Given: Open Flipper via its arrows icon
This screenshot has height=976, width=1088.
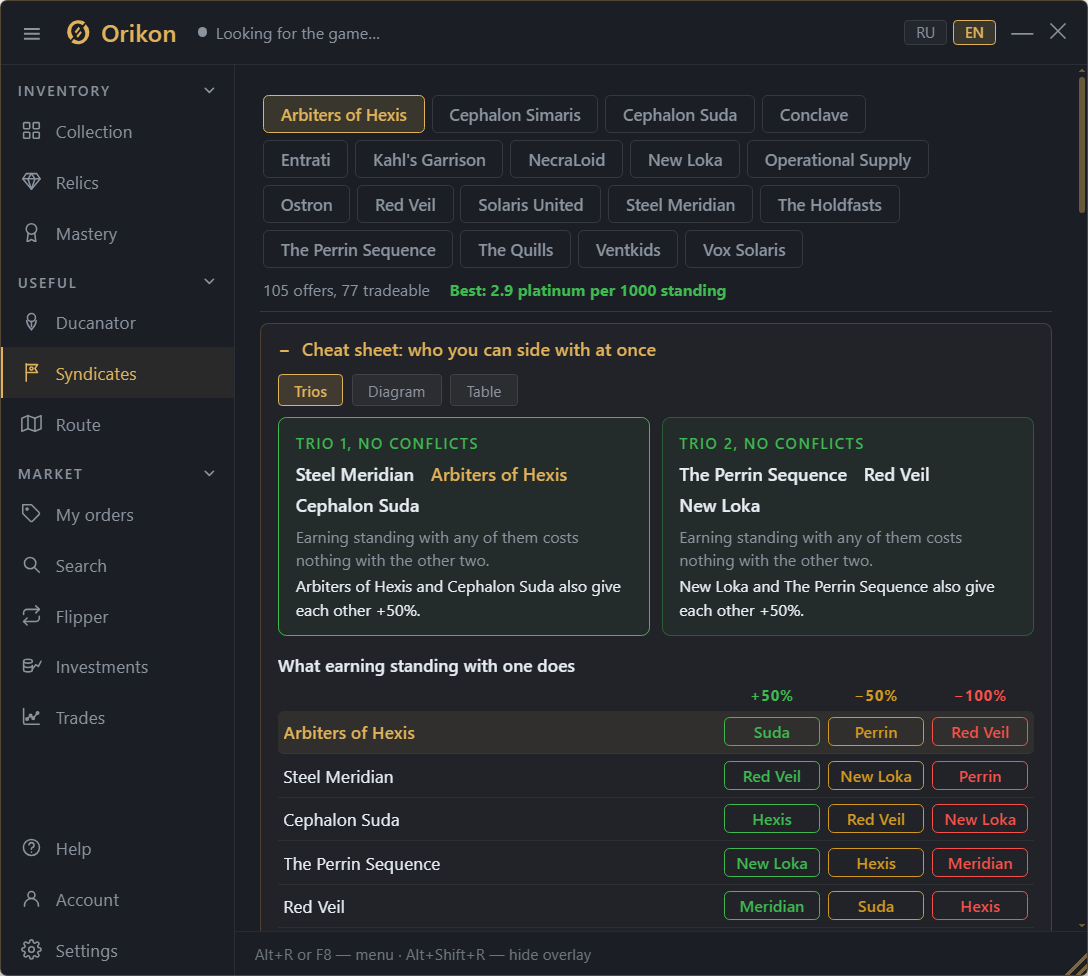Looking at the screenshot, I should click(31, 616).
